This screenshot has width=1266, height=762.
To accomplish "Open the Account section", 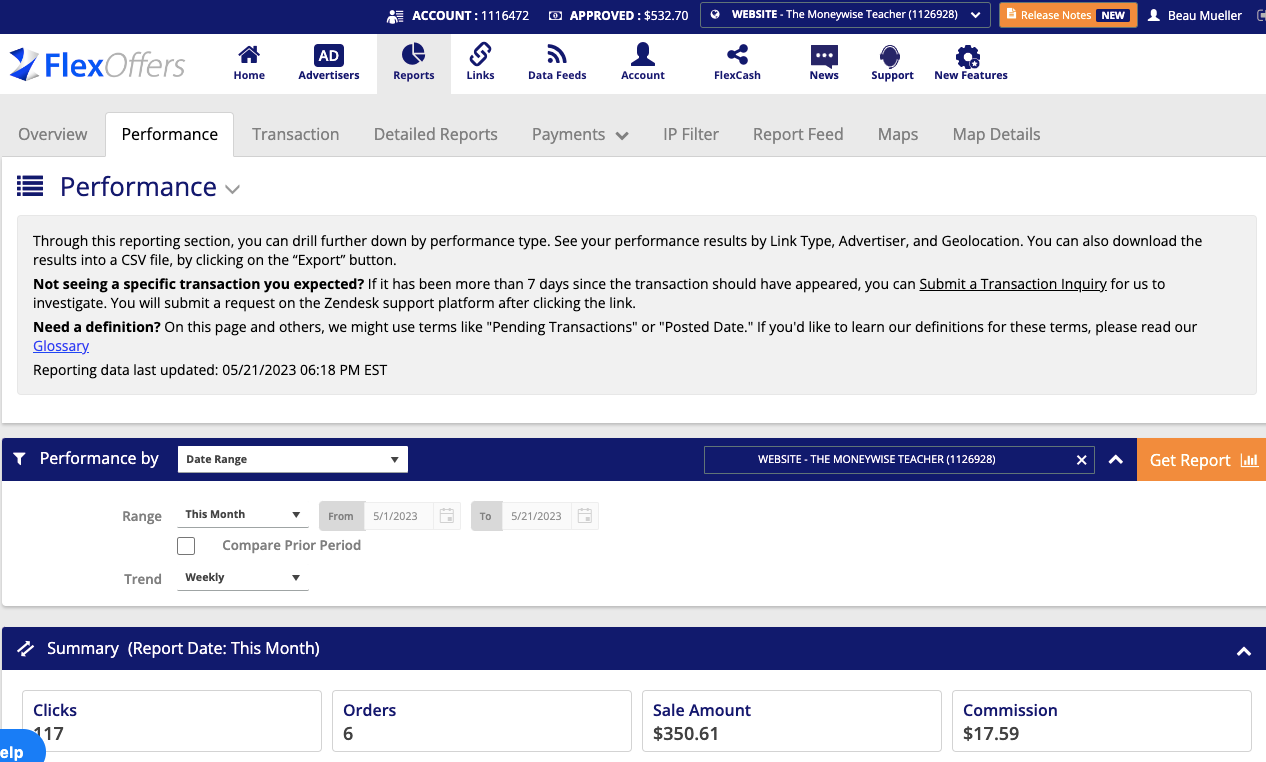I will 642,63.
